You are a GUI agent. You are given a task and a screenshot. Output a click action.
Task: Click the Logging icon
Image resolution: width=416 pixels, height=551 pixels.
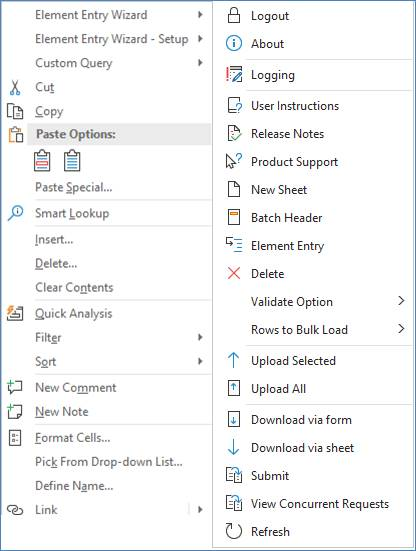234,74
